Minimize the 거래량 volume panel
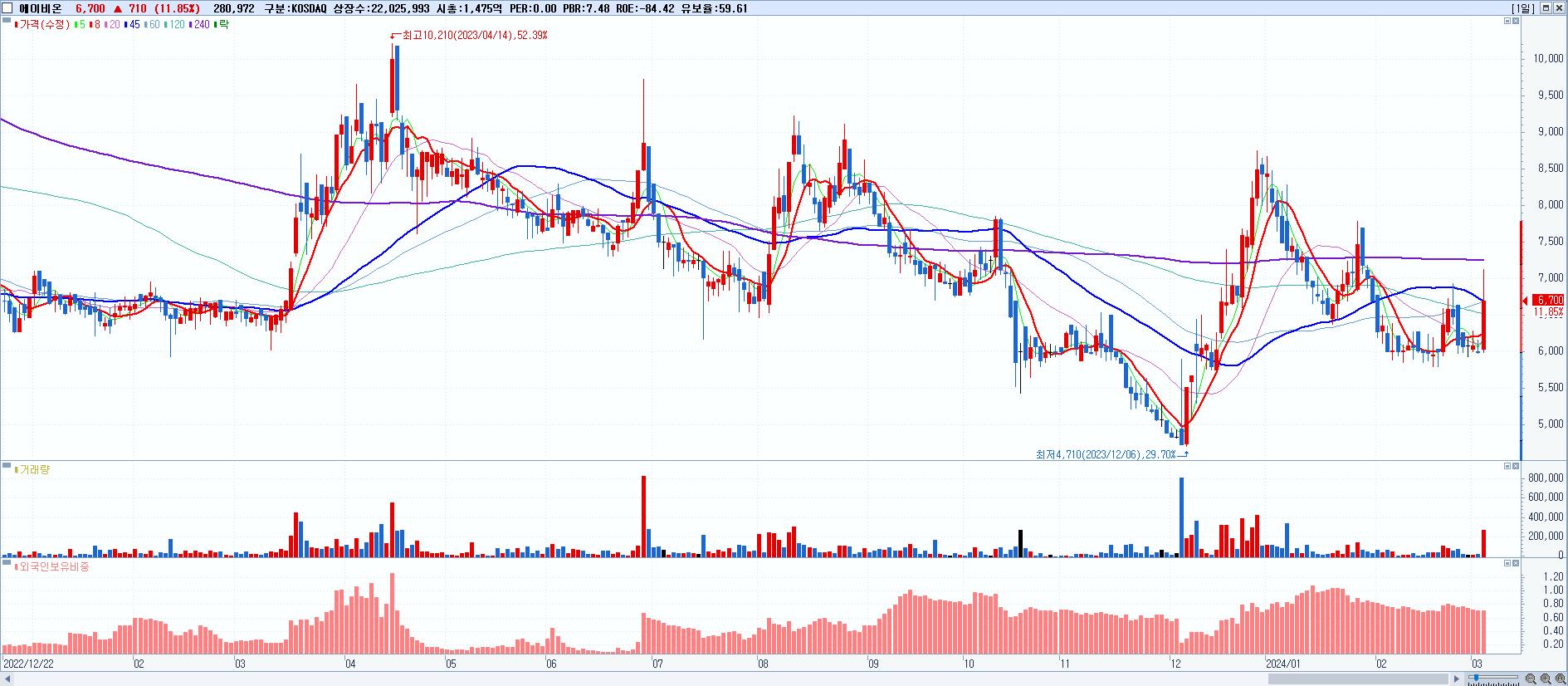Image resolution: width=1568 pixels, height=686 pixels. pos(1507,466)
